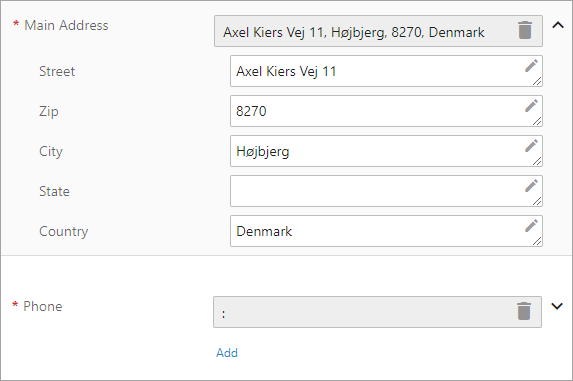Viewport: 573px width, 381px height.
Task: Click the pencil edit icon in Country field
Action: click(531, 226)
